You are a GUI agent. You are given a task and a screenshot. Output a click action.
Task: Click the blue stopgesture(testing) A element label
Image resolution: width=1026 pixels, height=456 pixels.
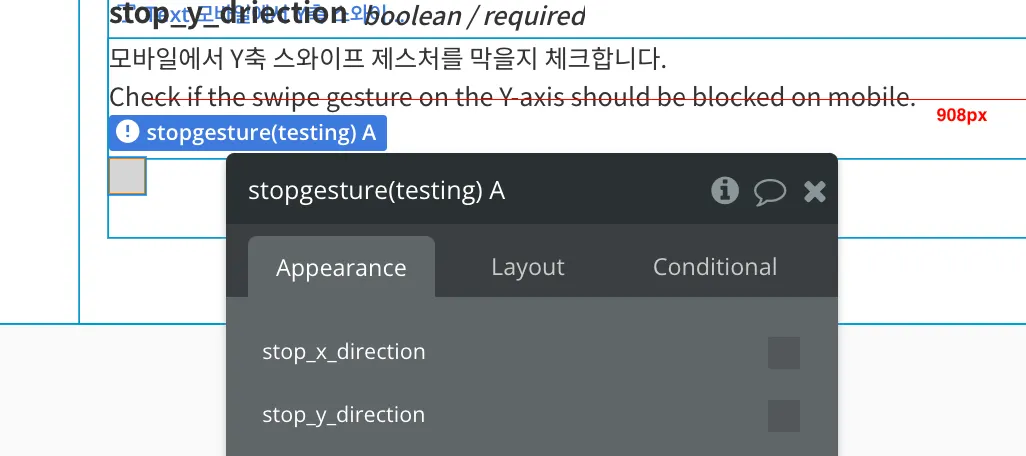[x=260, y=133]
